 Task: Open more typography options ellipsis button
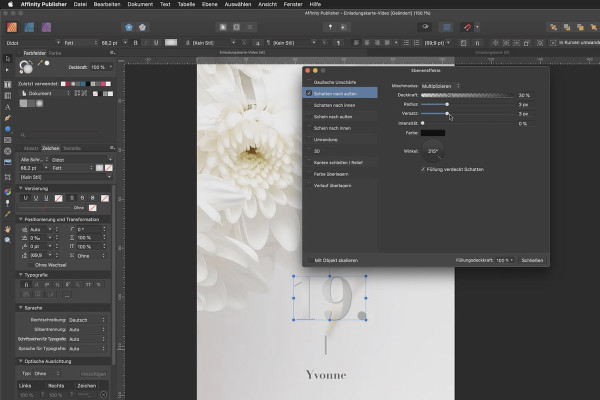(x=66, y=295)
